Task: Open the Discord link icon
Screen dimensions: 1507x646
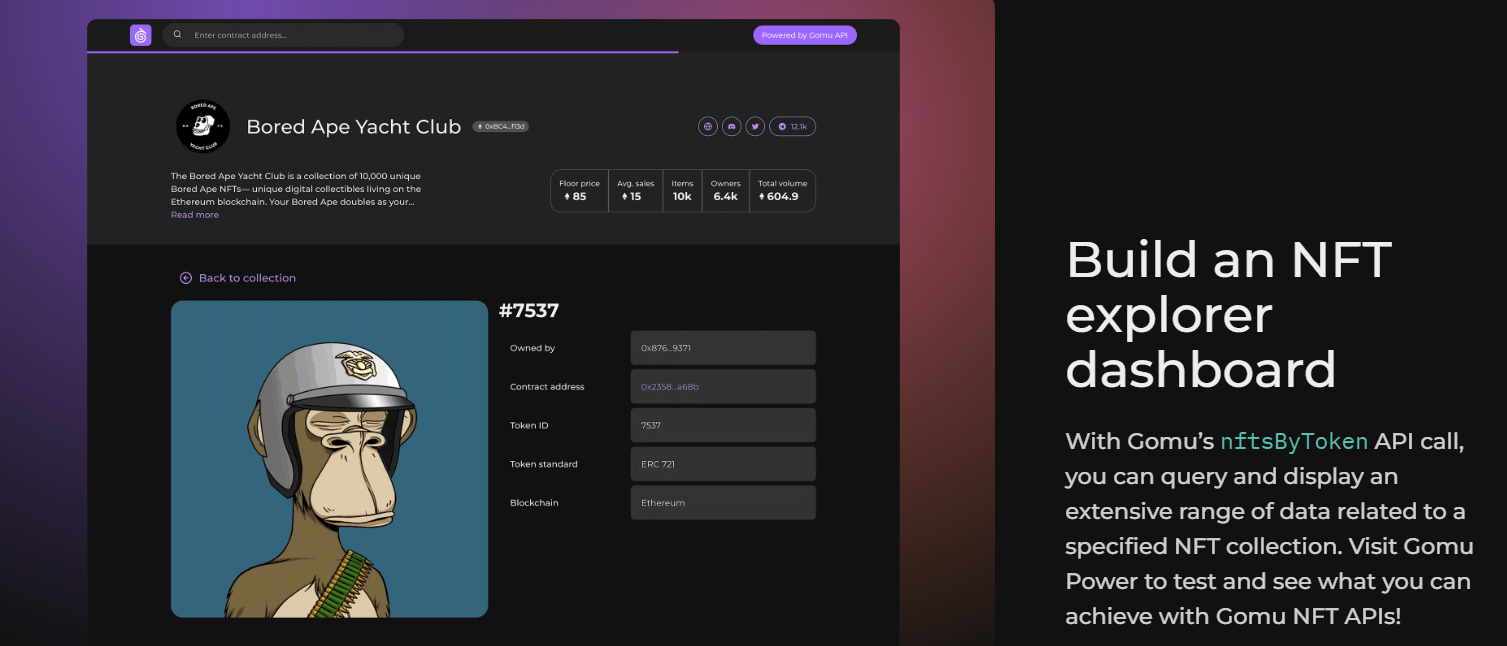Action: coord(732,126)
